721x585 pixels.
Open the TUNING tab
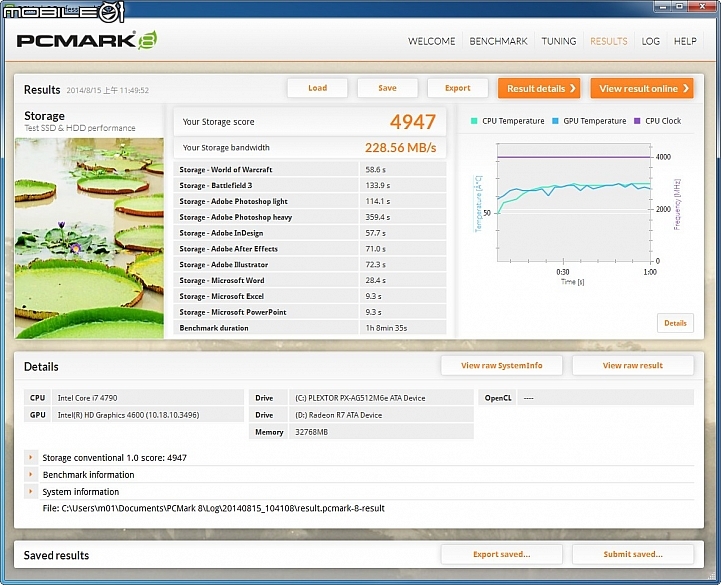pyautogui.click(x=559, y=41)
